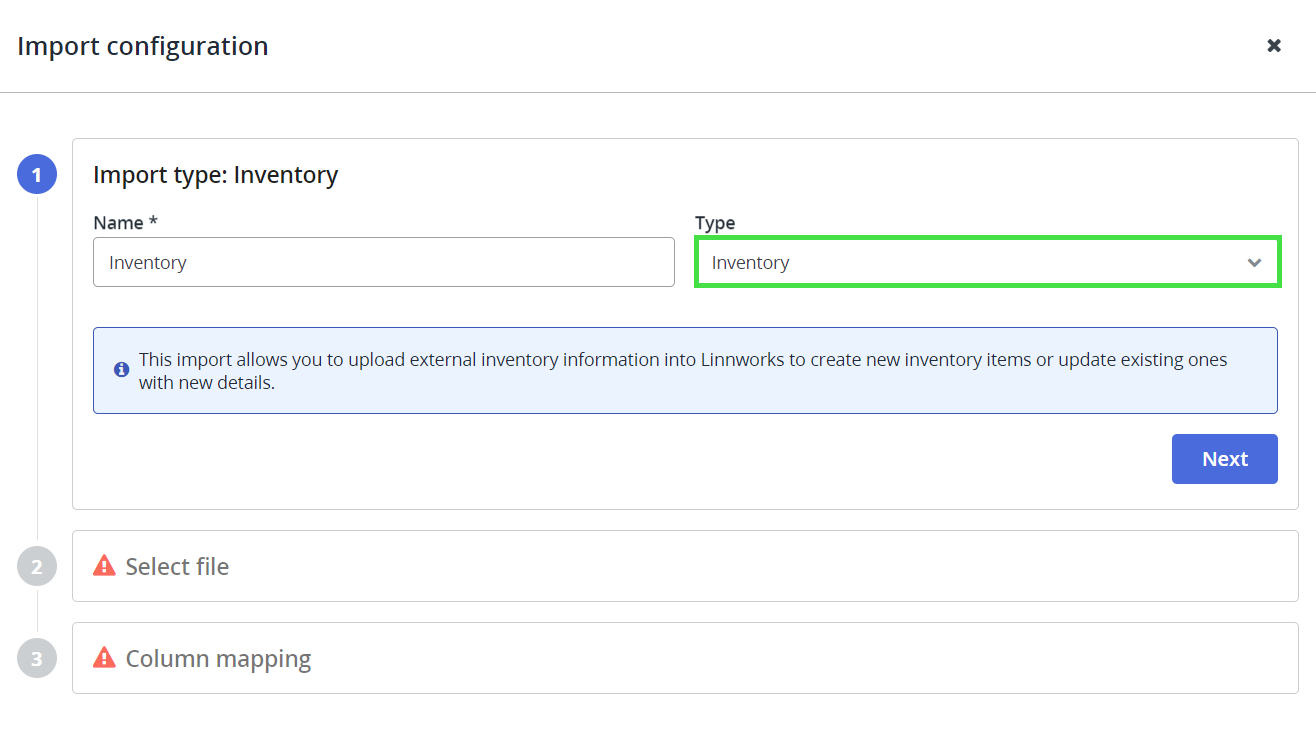Click the step 1 circle indicator

pos(37,175)
